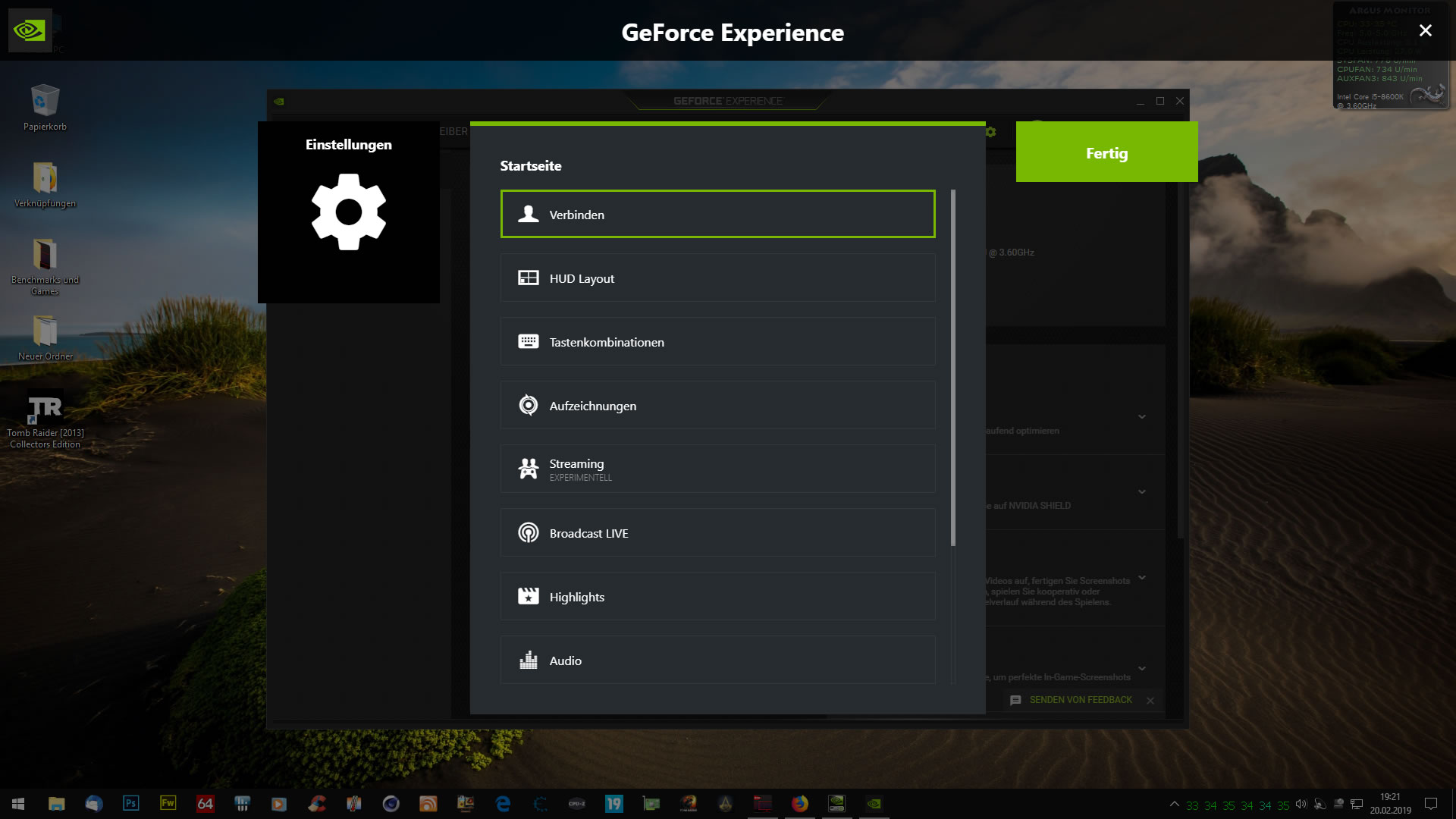1456x819 pixels.
Task: Launch Photoshop from the taskbar
Action: click(130, 804)
